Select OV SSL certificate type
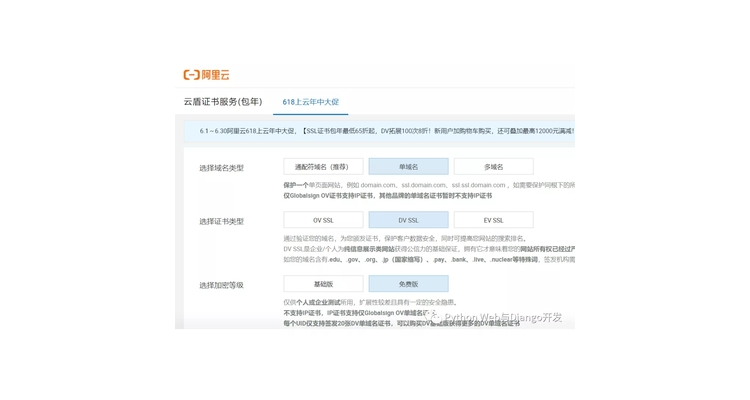This screenshot has height=400, width=750. 323,220
